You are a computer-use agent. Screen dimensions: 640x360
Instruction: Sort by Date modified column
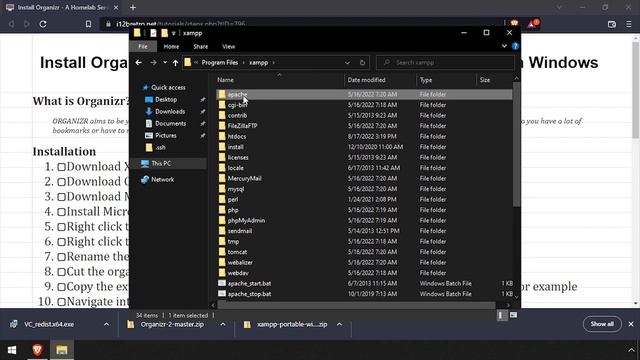(366, 80)
